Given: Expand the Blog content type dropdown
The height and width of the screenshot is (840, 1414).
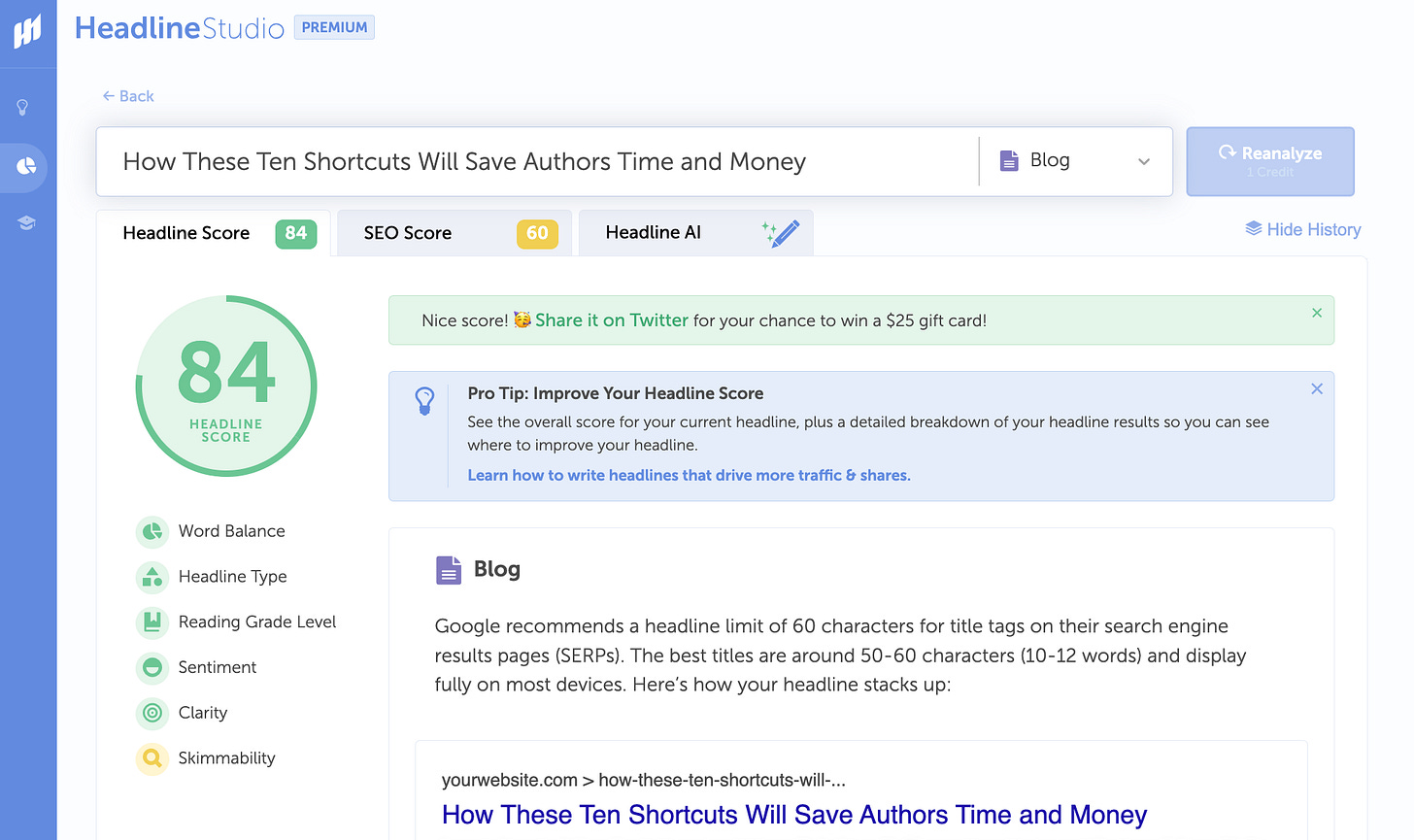Looking at the screenshot, I should tap(1076, 161).
